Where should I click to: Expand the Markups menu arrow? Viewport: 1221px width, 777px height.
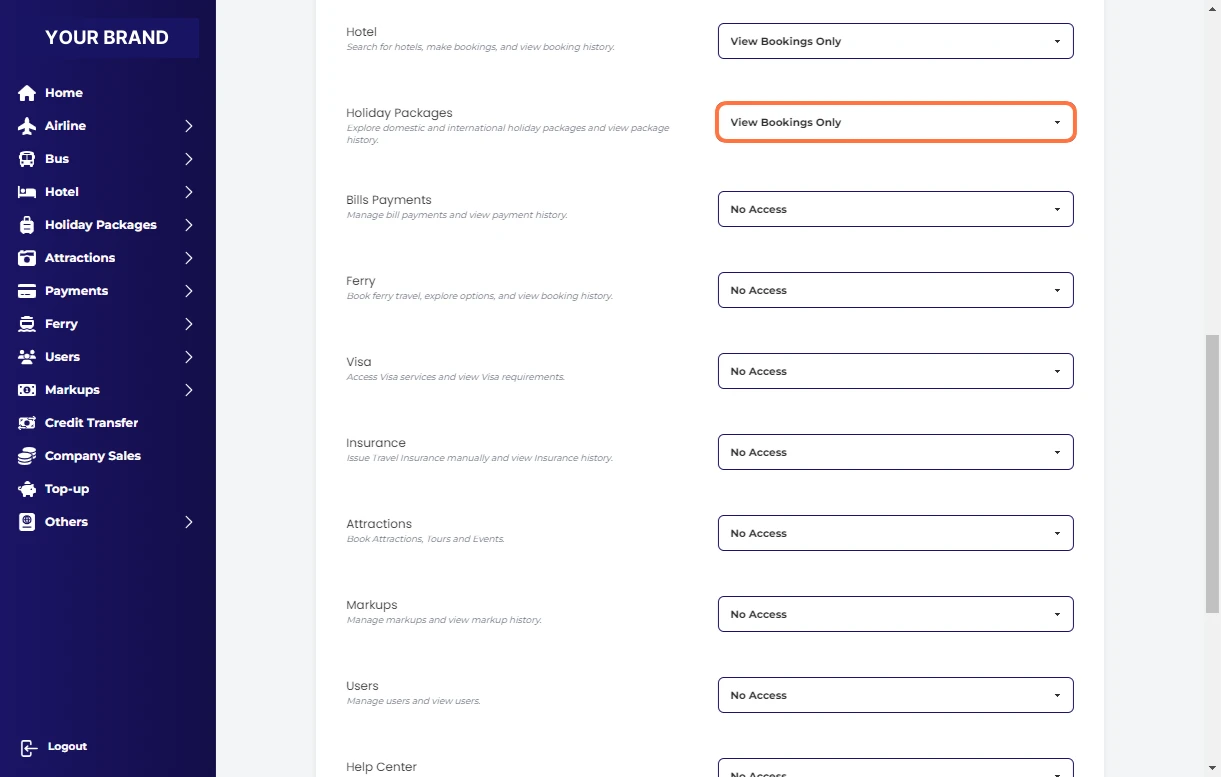point(188,390)
